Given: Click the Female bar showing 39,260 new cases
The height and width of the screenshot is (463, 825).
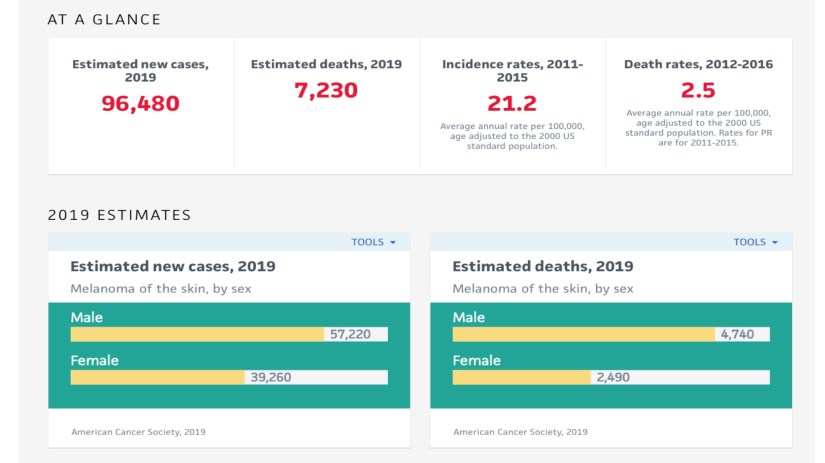Looking at the screenshot, I should pos(157,377).
